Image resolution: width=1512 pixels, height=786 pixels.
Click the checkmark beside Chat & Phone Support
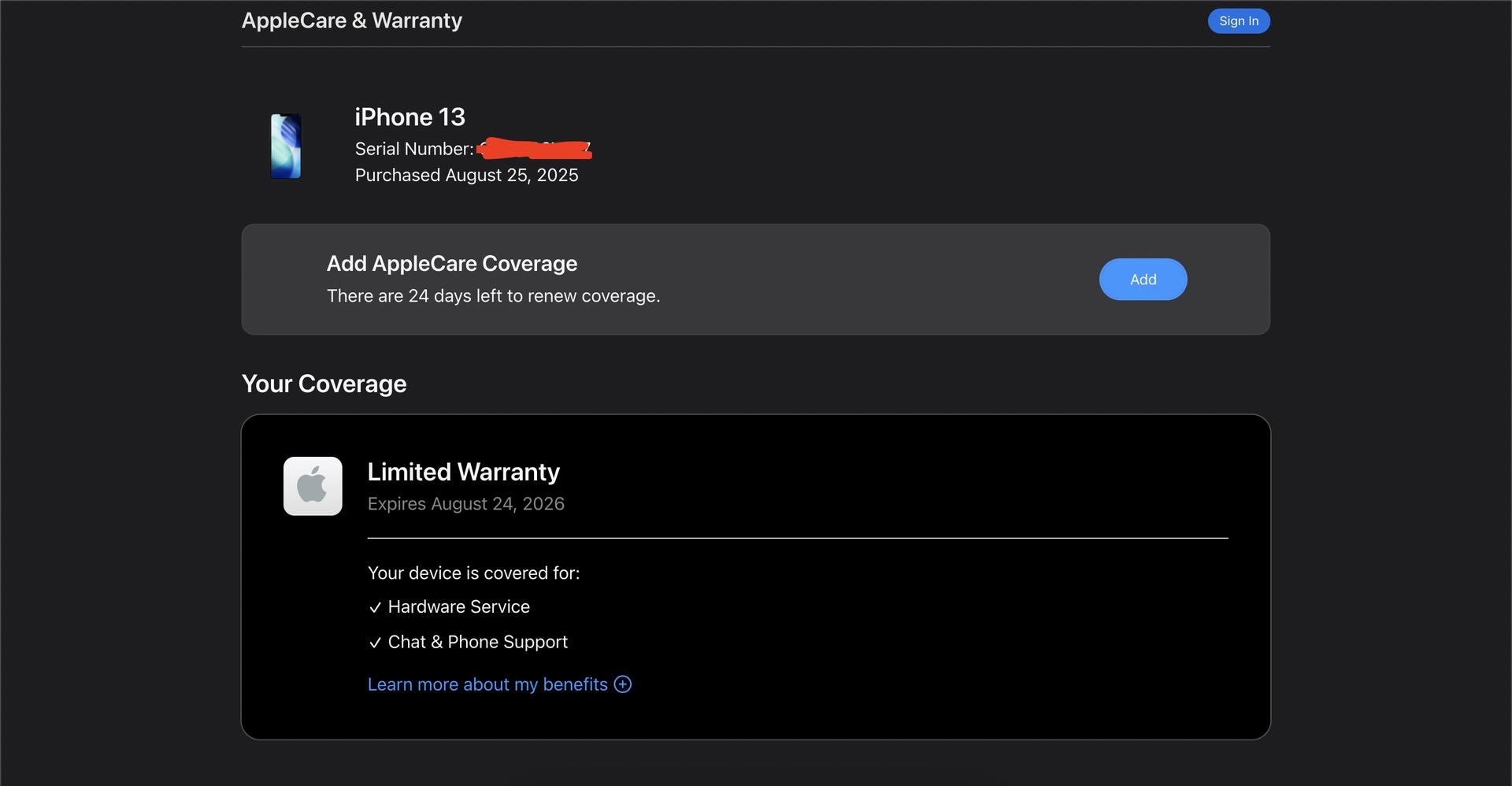point(375,643)
